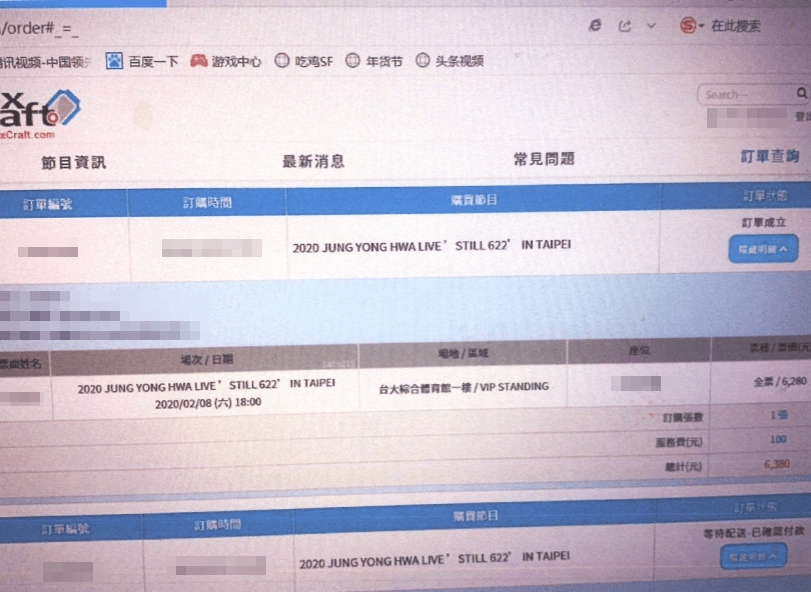
Task: Click the IE compatibility mode icon
Action: 595,25
